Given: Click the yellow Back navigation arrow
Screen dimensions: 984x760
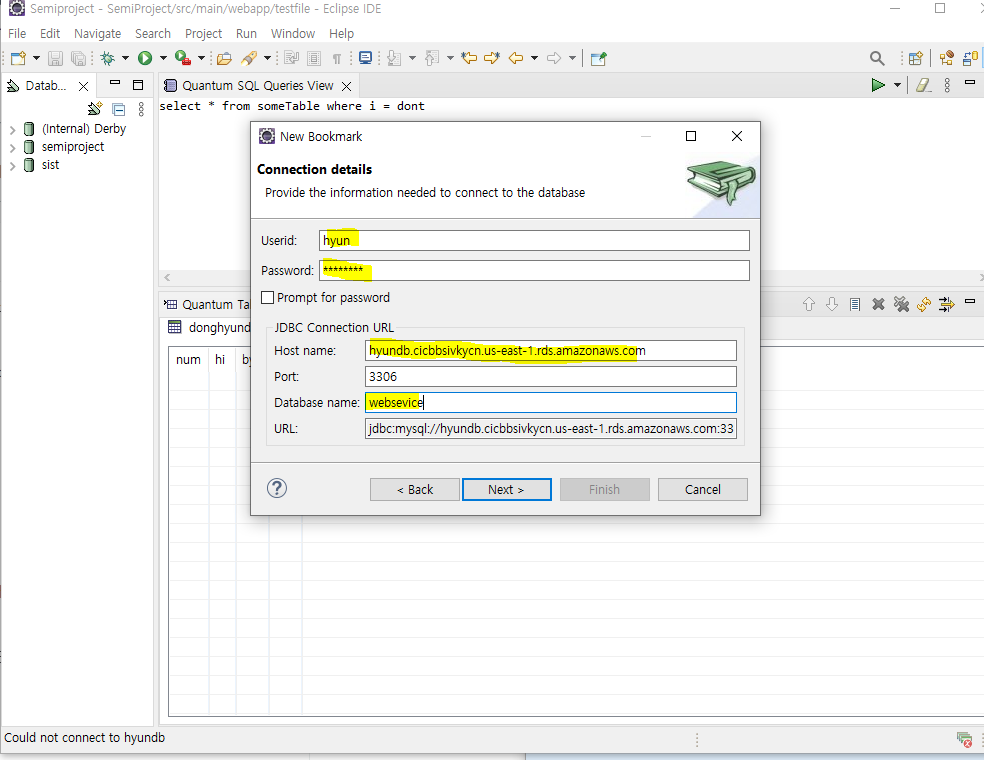Looking at the screenshot, I should (516, 58).
